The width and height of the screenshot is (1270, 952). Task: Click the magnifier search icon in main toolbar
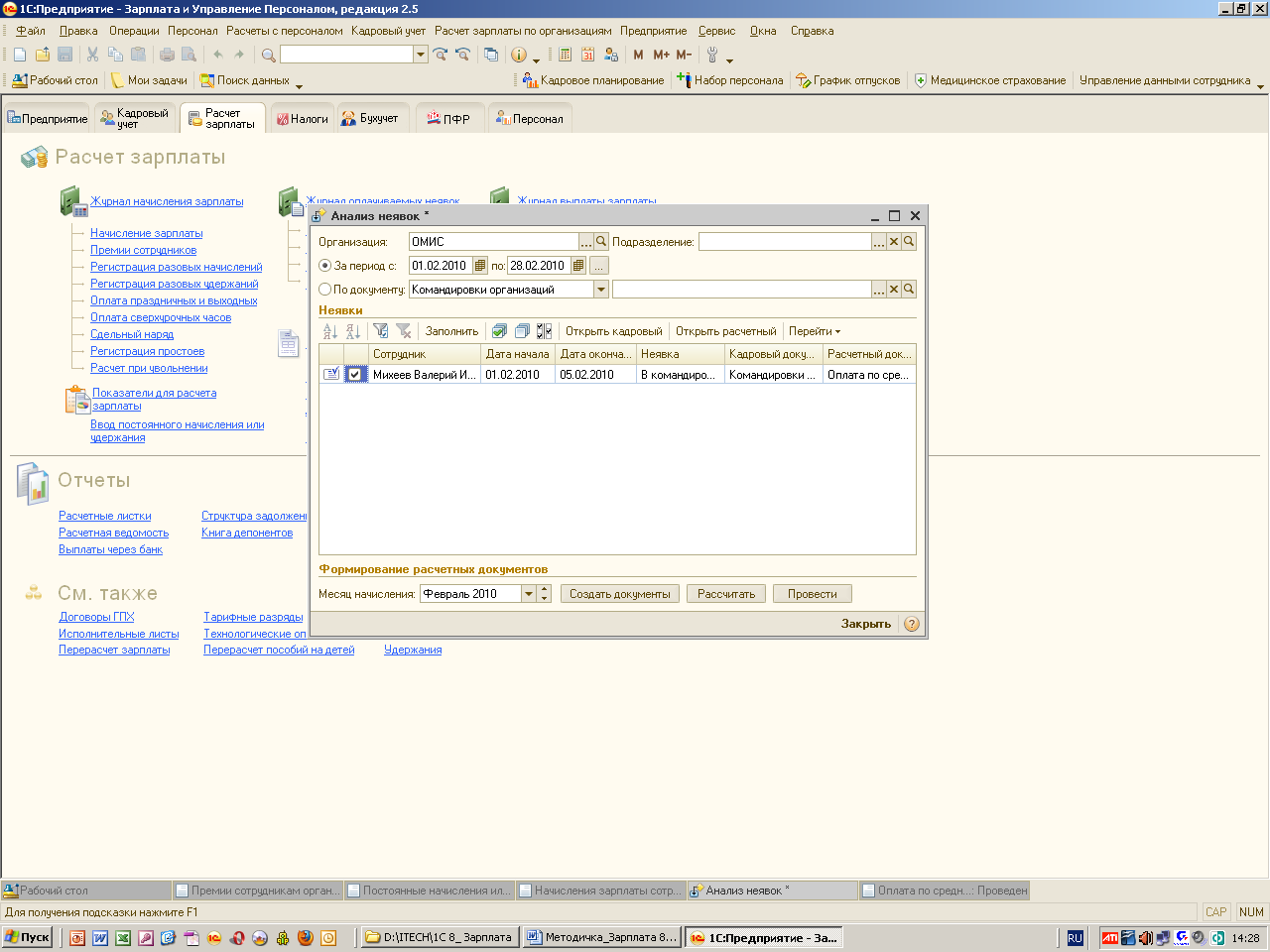click(x=268, y=55)
